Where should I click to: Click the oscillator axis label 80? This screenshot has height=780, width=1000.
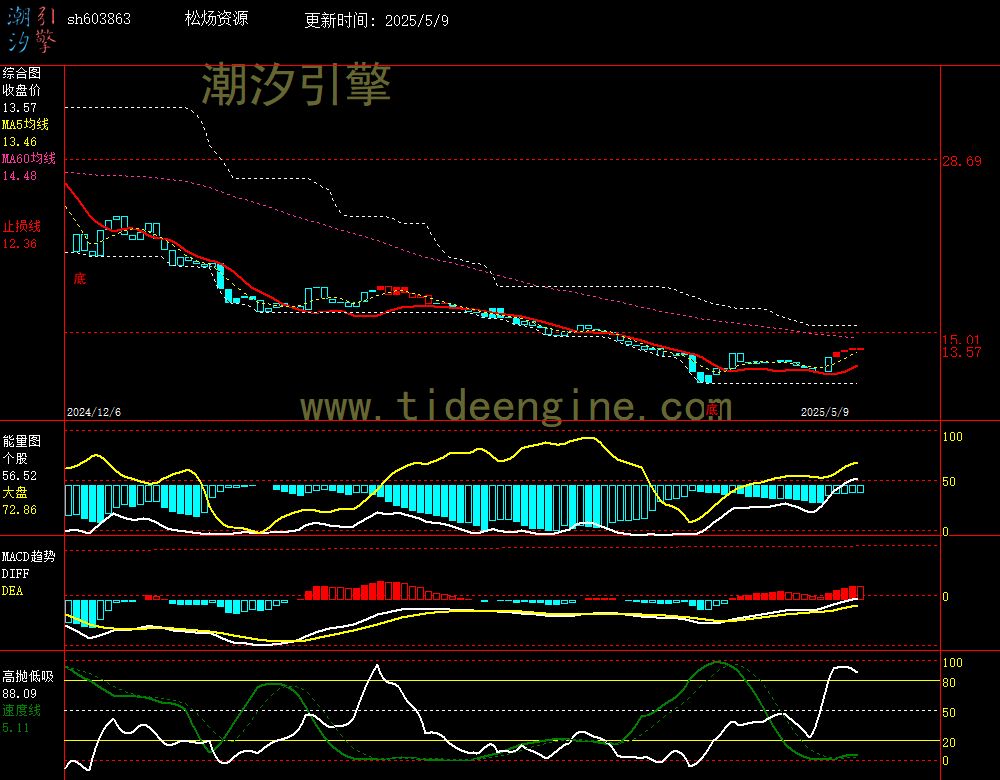[949, 682]
